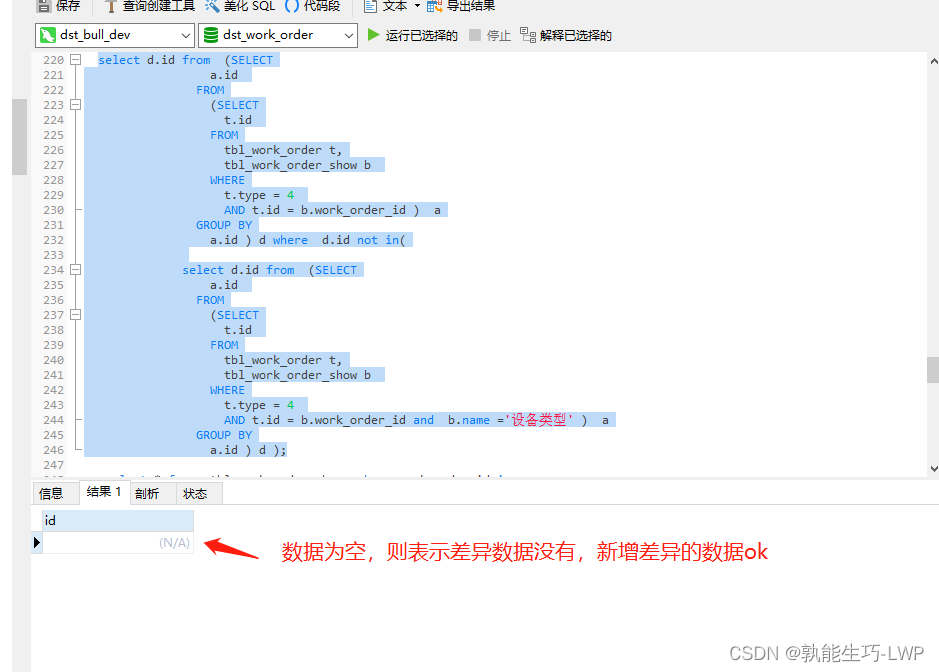Click the editor scroll down arrow
Viewport: 939px width, 672px height.
[x=934, y=469]
